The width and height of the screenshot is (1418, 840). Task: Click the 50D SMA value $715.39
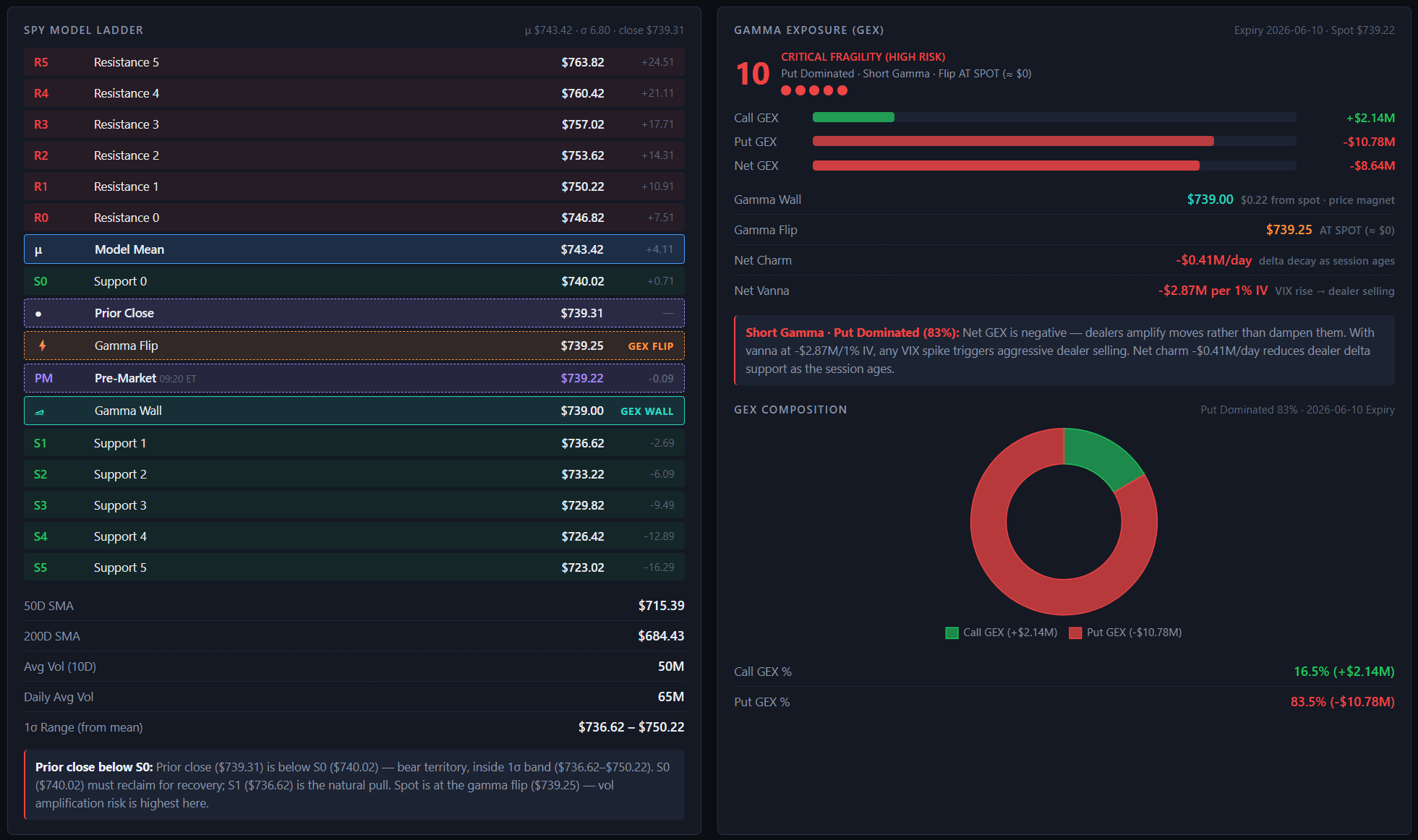pyautogui.click(x=661, y=606)
